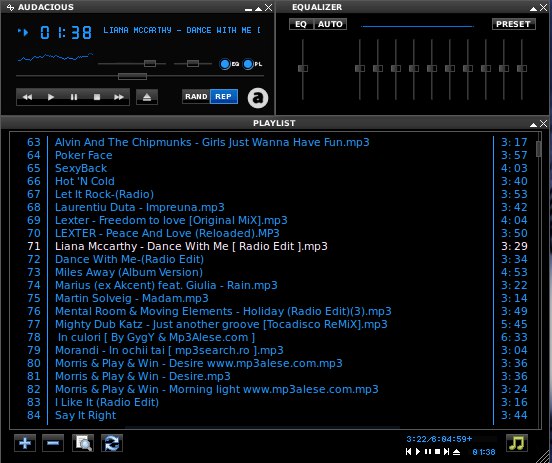Image resolution: width=552 pixels, height=463 pixels.
Task: Shade the equalizer window with triangle button
Action: (x=533, y=8)
